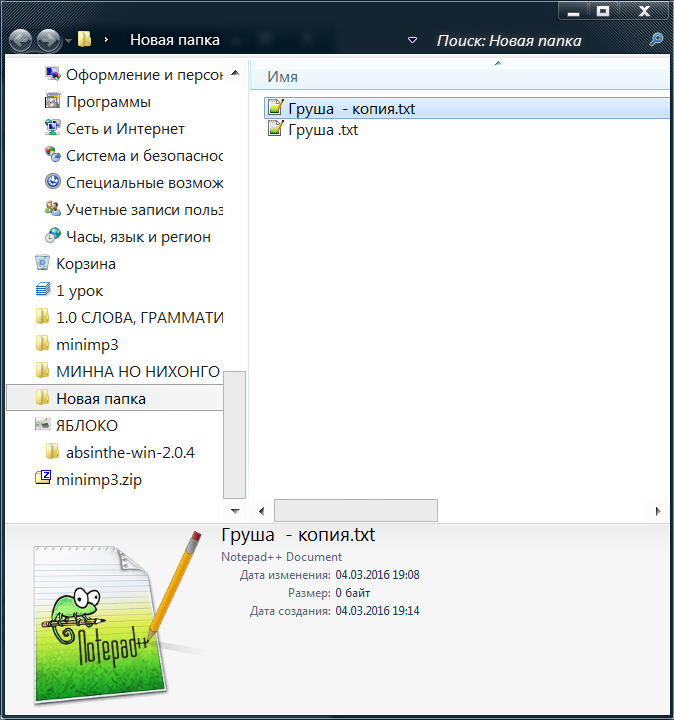674x720 pixels.
Task: Click the Forward navigation arrow button
Action: point(49,40)
